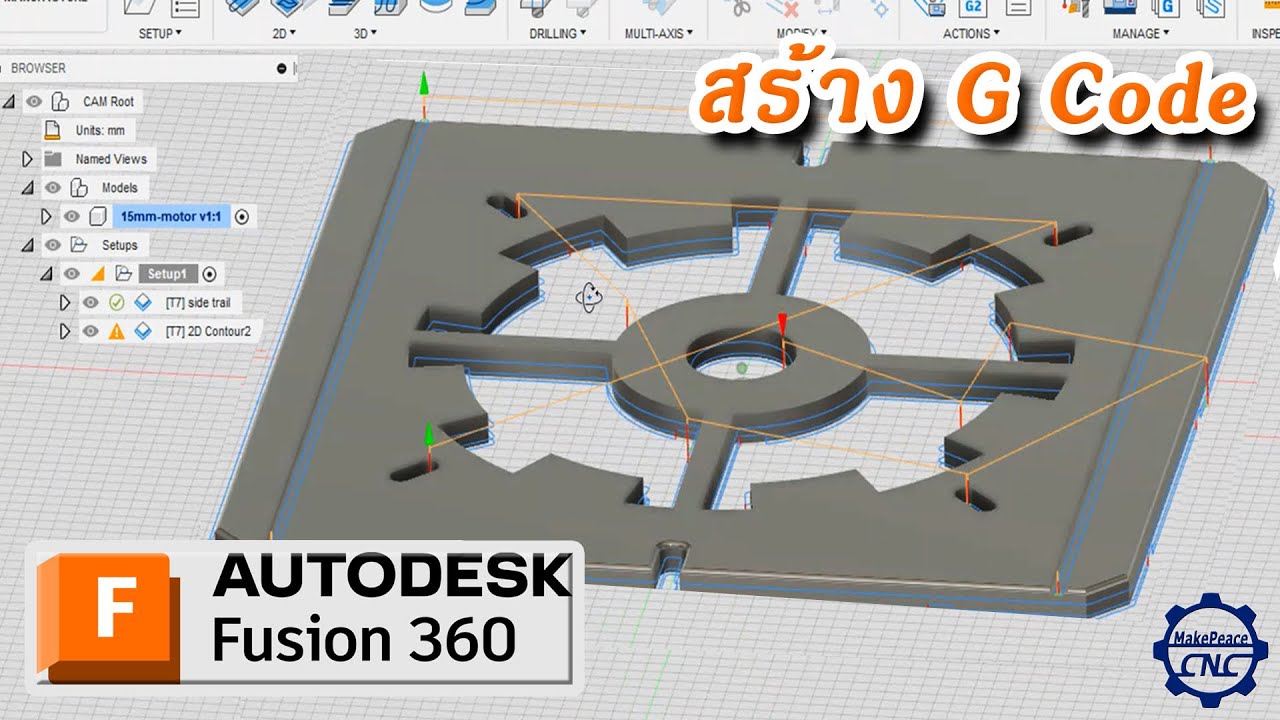Click the green checkmark on side trail row
Screen dimensions: 1280x720
click(x=116, y=302)
